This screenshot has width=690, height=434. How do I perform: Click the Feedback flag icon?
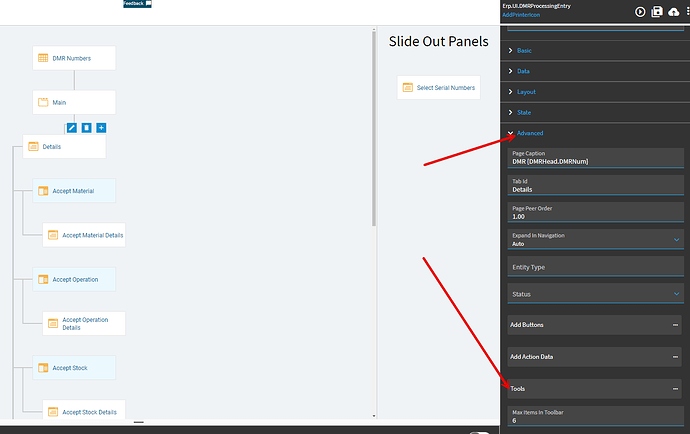(148, 4)
